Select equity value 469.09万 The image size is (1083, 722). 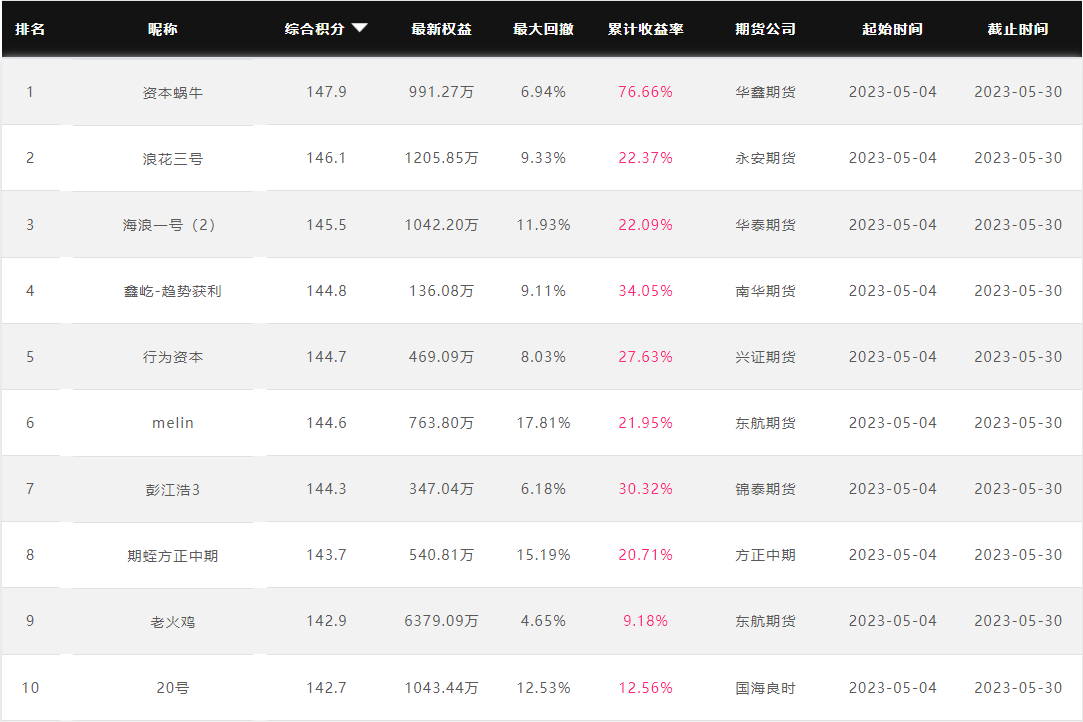point(441,357)
